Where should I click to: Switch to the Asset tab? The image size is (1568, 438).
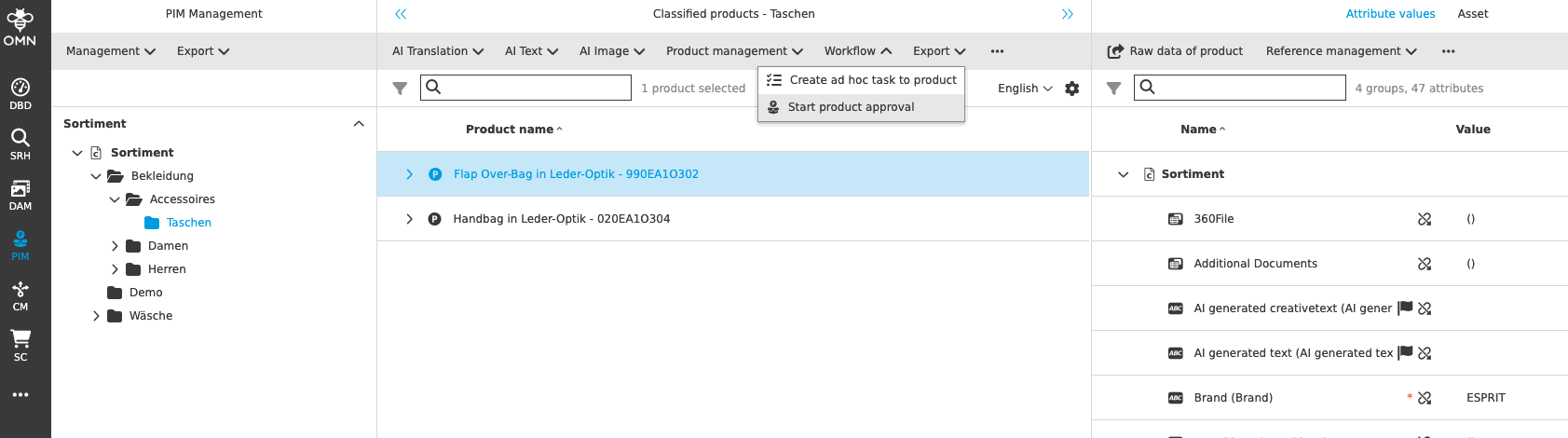tap(1473, 14)
